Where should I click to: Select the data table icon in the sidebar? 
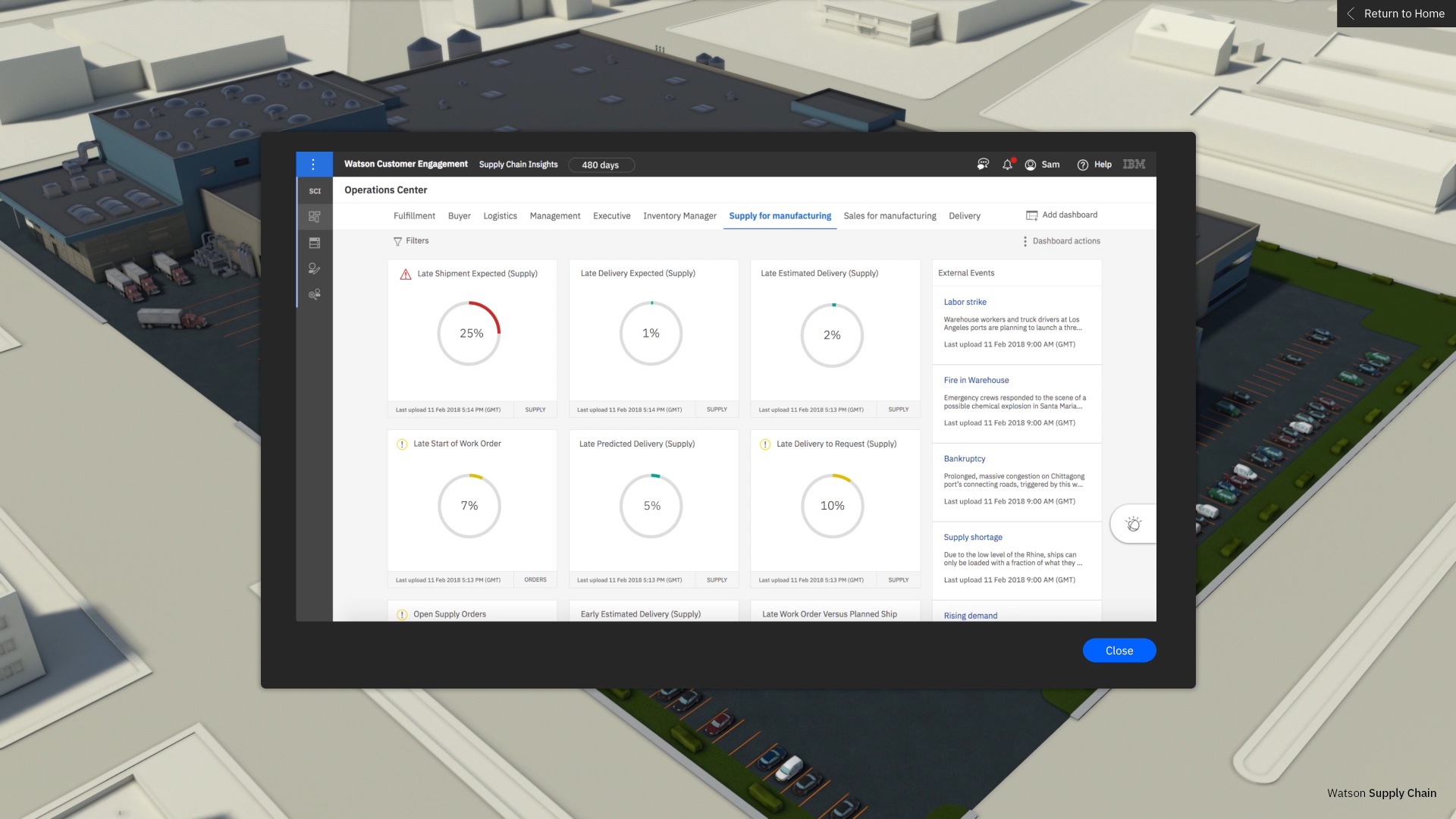pyautogui.click(x=315, y=243)
